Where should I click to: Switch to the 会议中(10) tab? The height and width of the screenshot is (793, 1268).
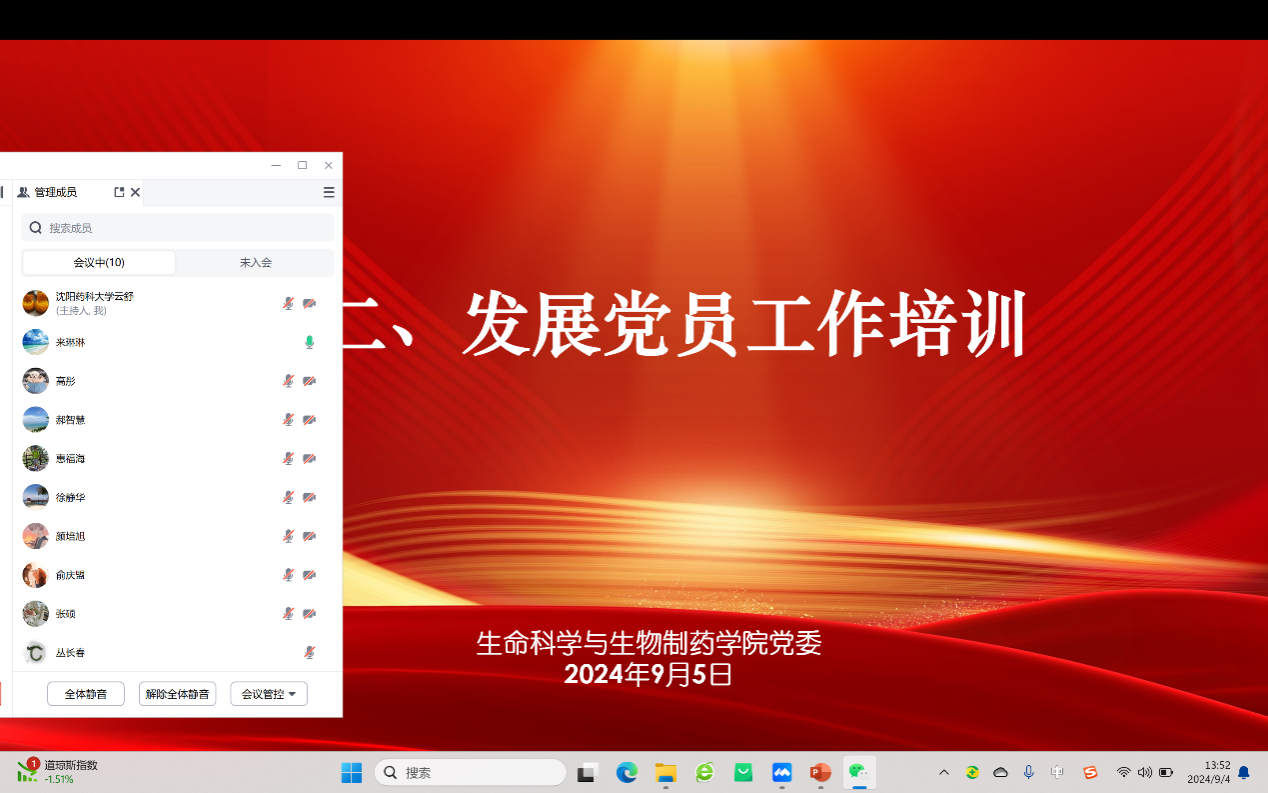[99, 263]
